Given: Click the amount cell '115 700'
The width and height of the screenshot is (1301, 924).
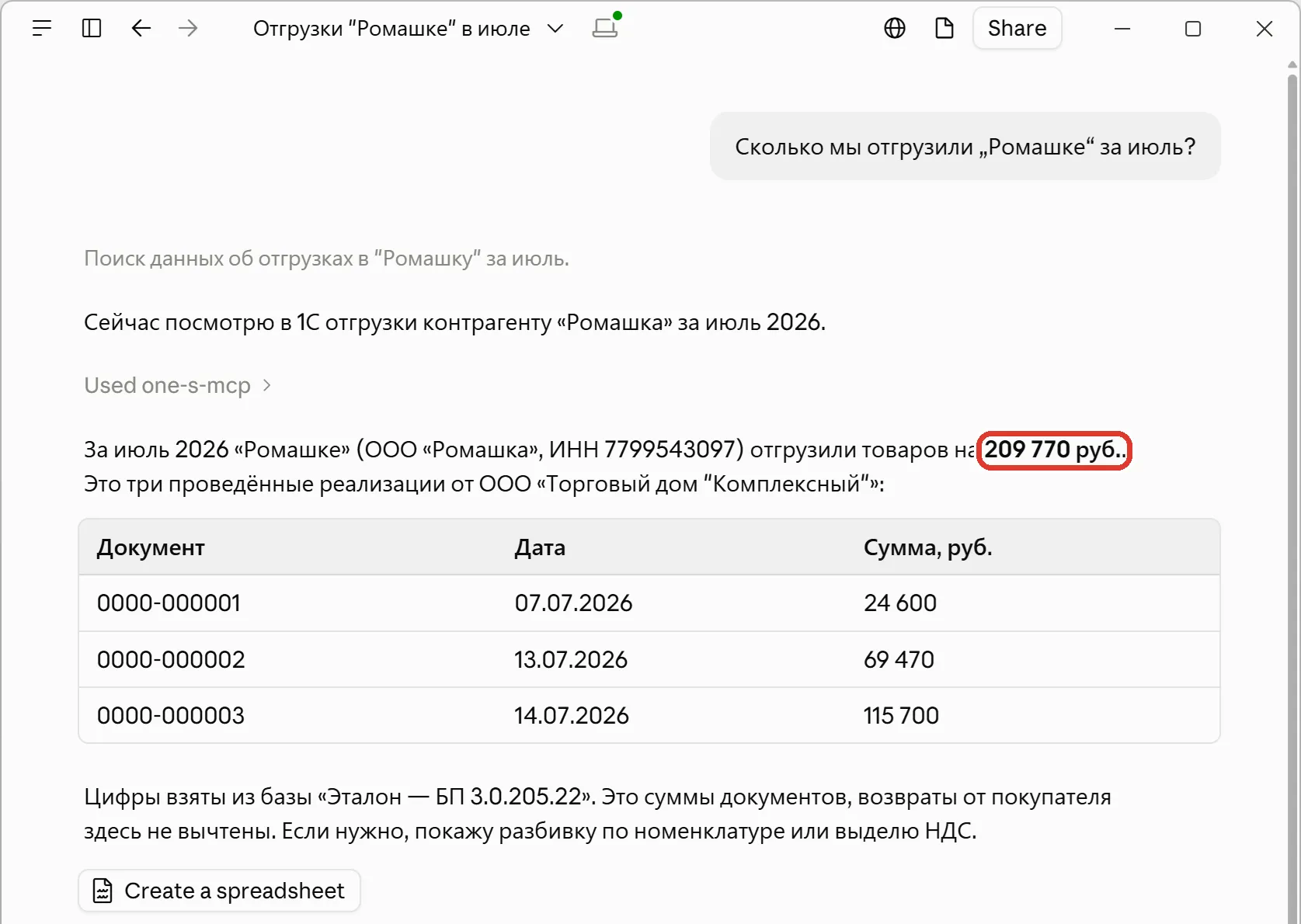Looking at the screenshot, I should click(x=901, y=716).
